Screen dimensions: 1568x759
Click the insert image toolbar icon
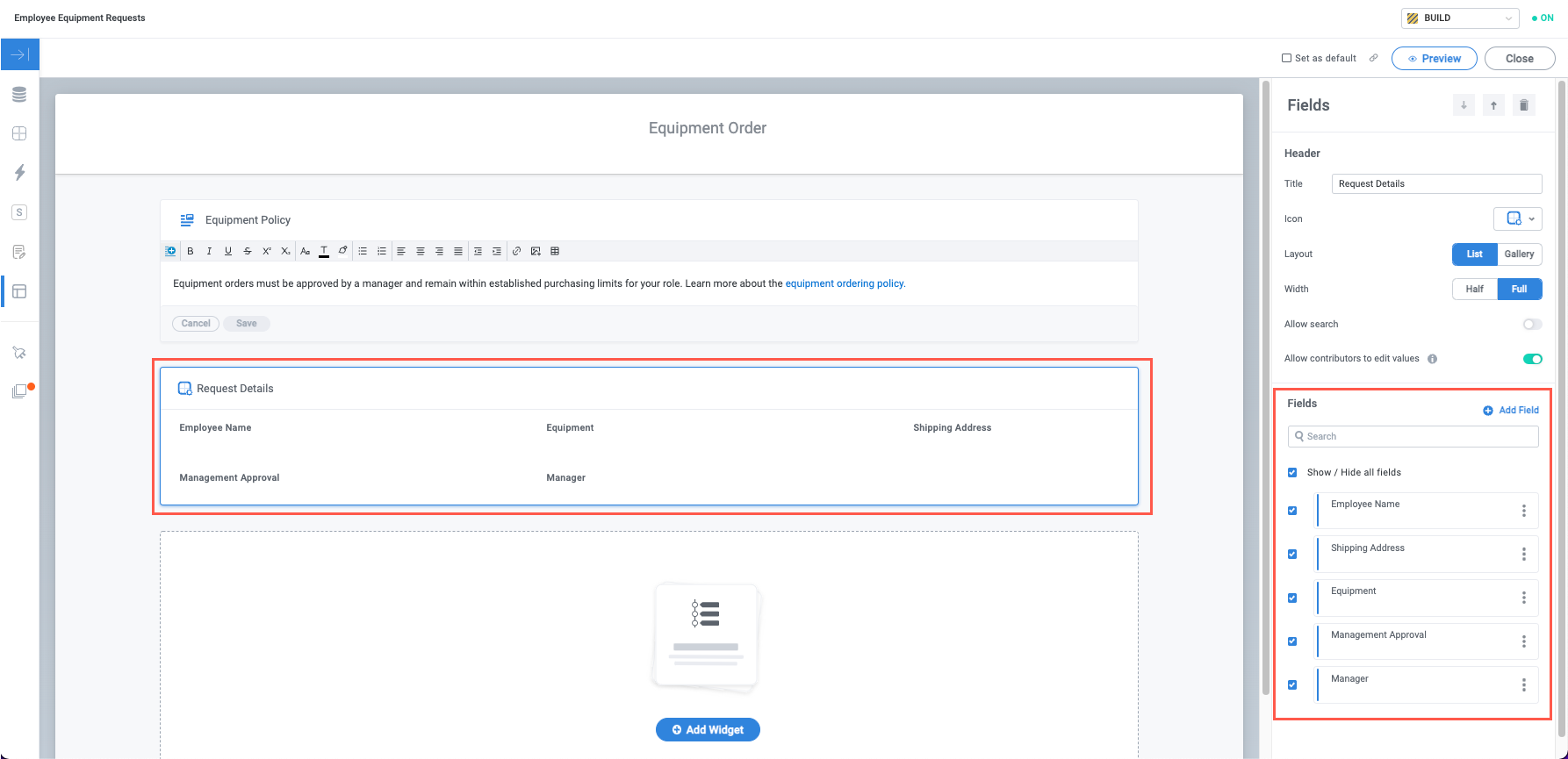coord(536,251)
